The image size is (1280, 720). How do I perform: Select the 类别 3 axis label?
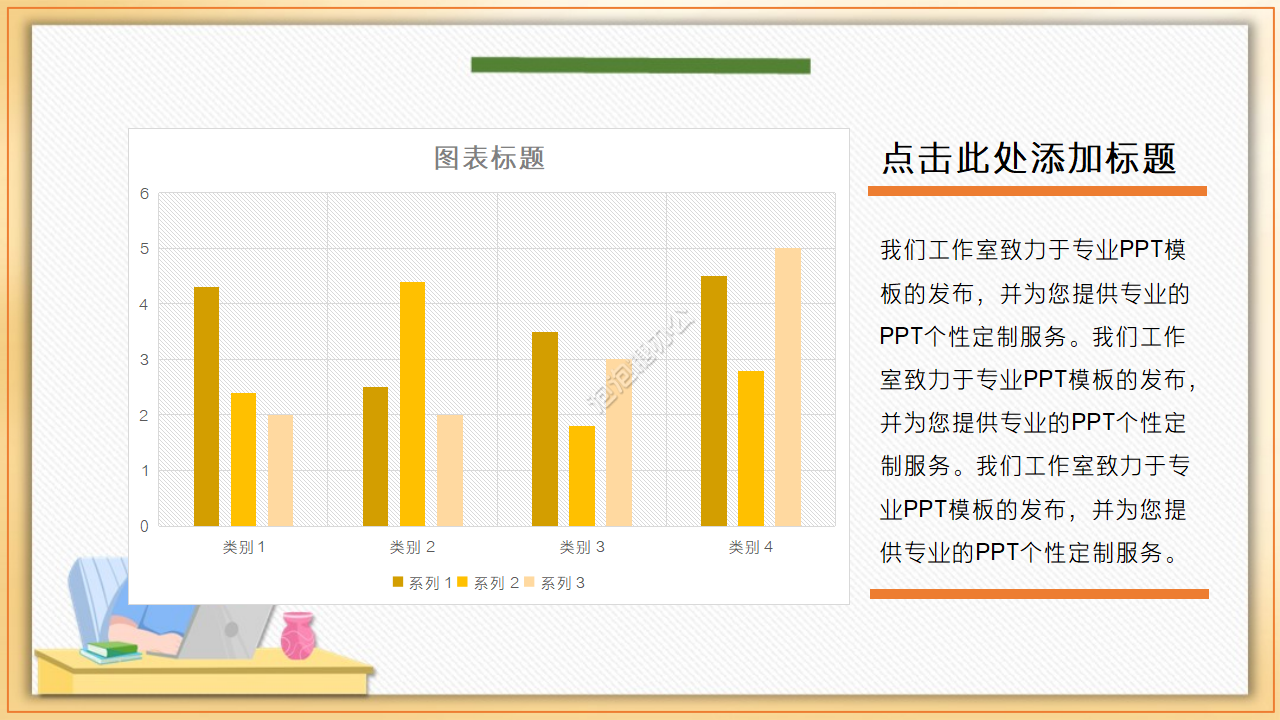pos(582,547)
